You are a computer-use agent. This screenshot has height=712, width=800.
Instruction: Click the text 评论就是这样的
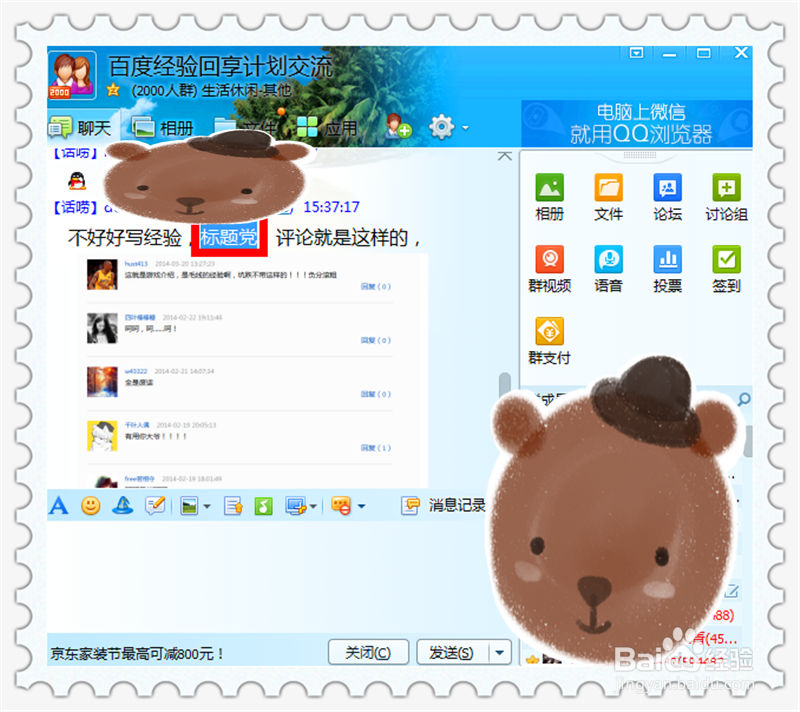pyautogui.click(x=342, y=238)
